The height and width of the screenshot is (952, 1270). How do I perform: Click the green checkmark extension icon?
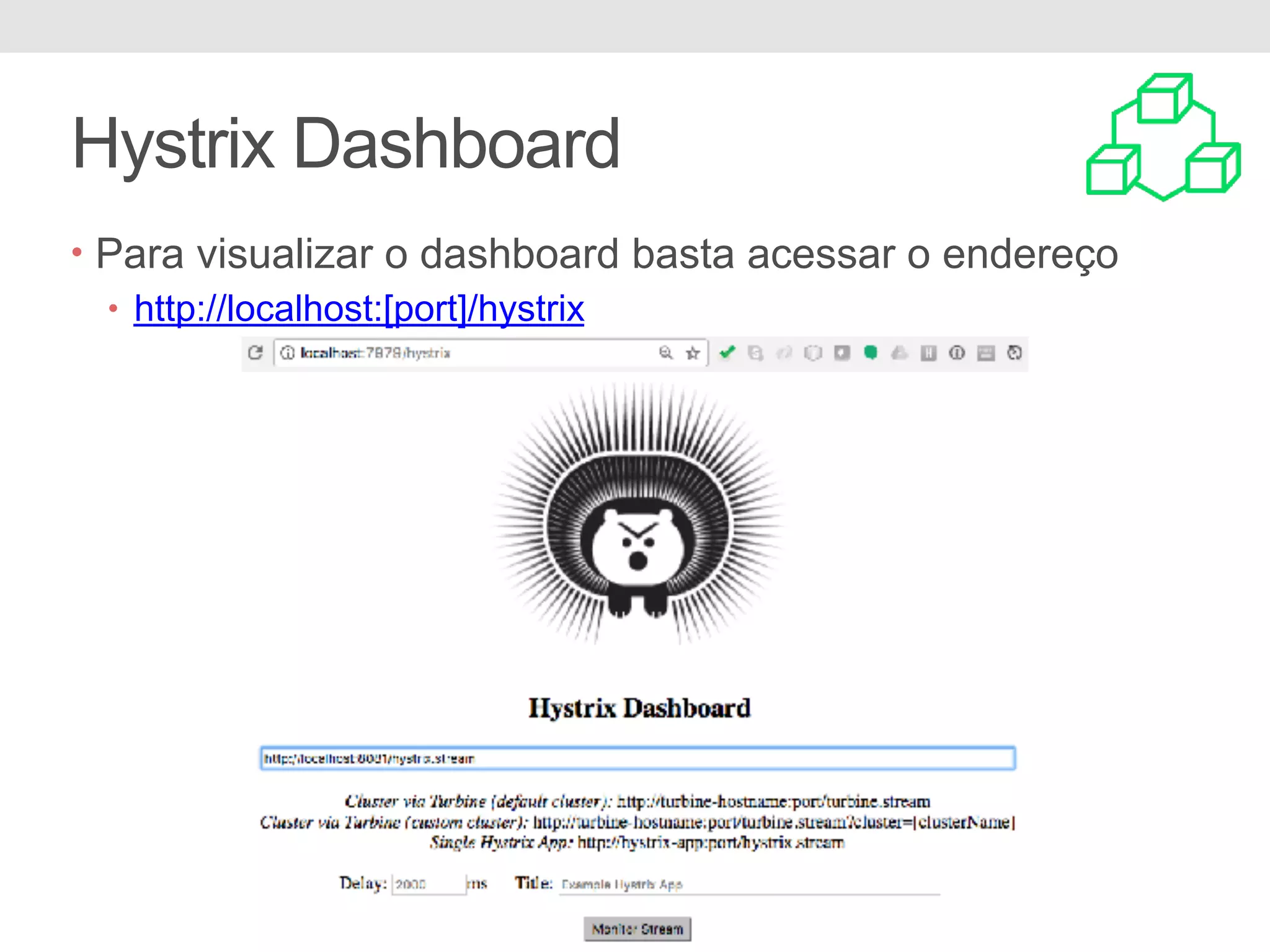click(x=727, y=353)
